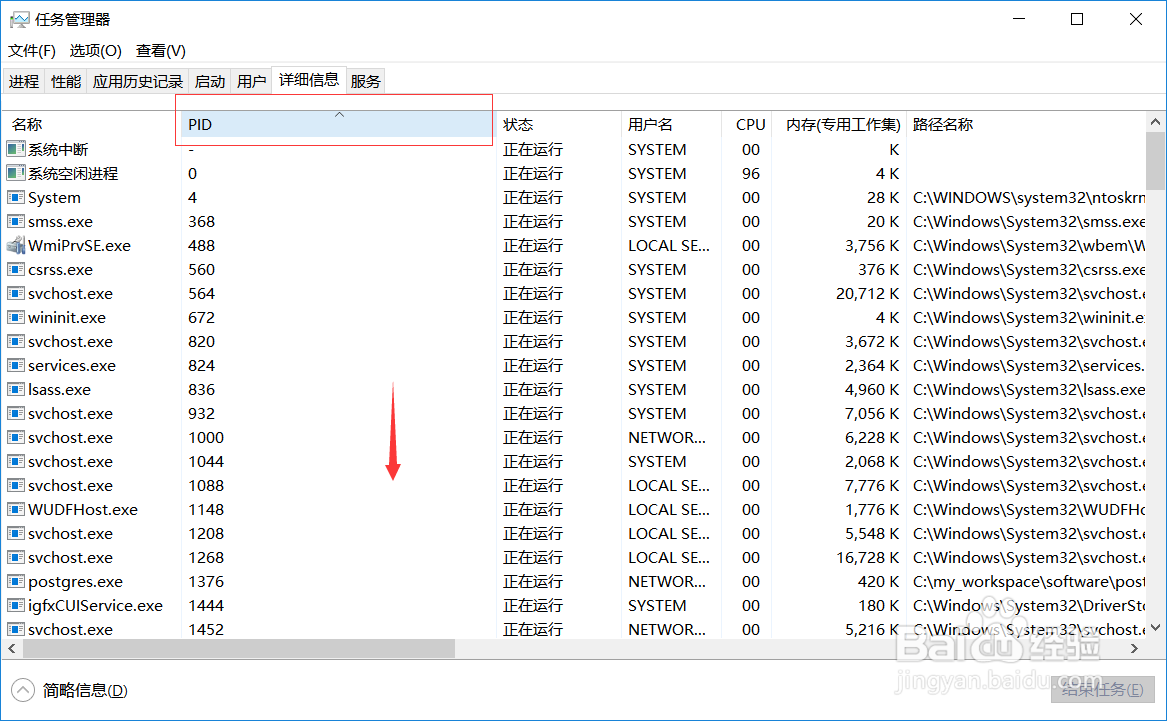Select the WmiPrvSE.exe process icon
This screenshot has height=721, width=1167.
point(16,245)
